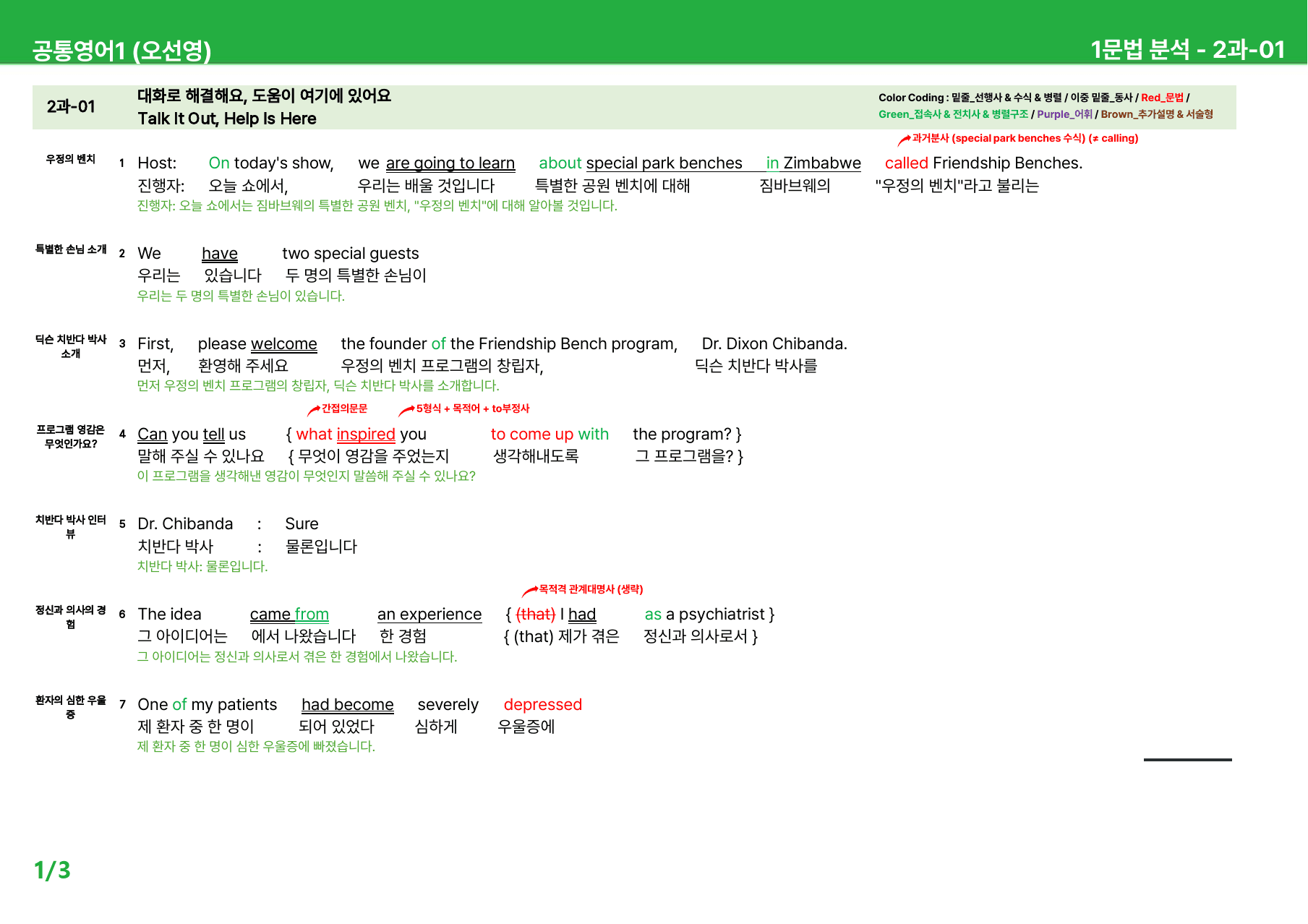Click the Korean gloss '우울증에'
The image size is (1308, 924).
(526, 727)
